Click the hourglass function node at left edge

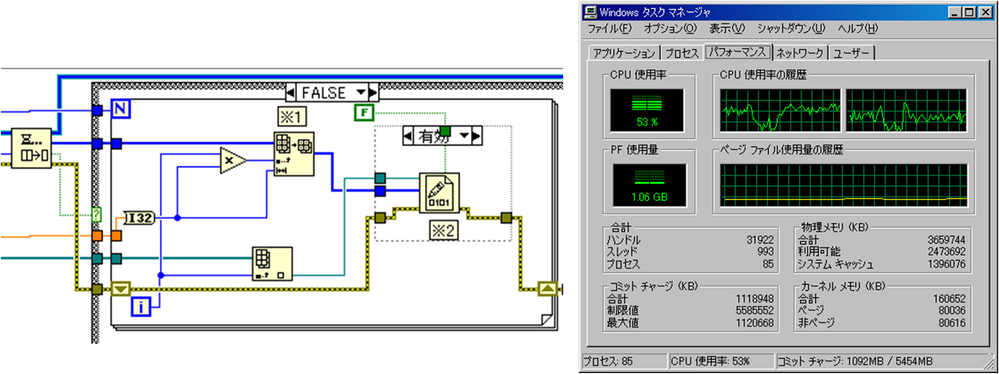[31, 148]
